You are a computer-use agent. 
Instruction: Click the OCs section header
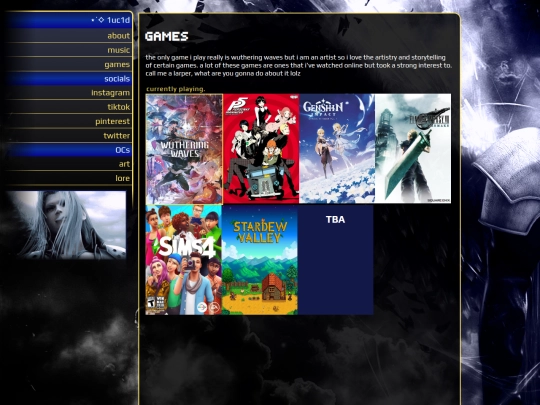point(123,150)
